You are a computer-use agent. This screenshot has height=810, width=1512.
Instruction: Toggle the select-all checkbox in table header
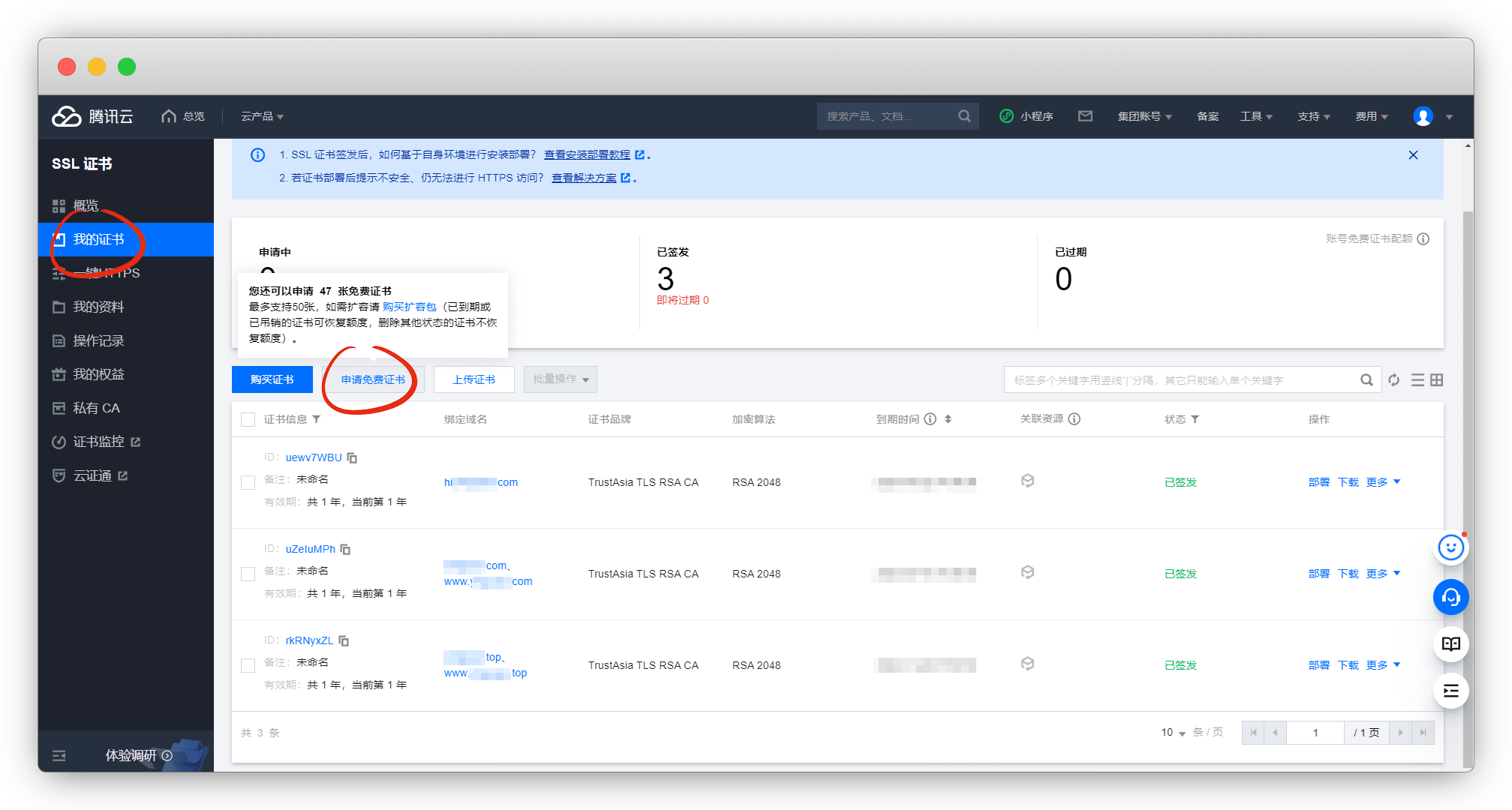[248, 419]
